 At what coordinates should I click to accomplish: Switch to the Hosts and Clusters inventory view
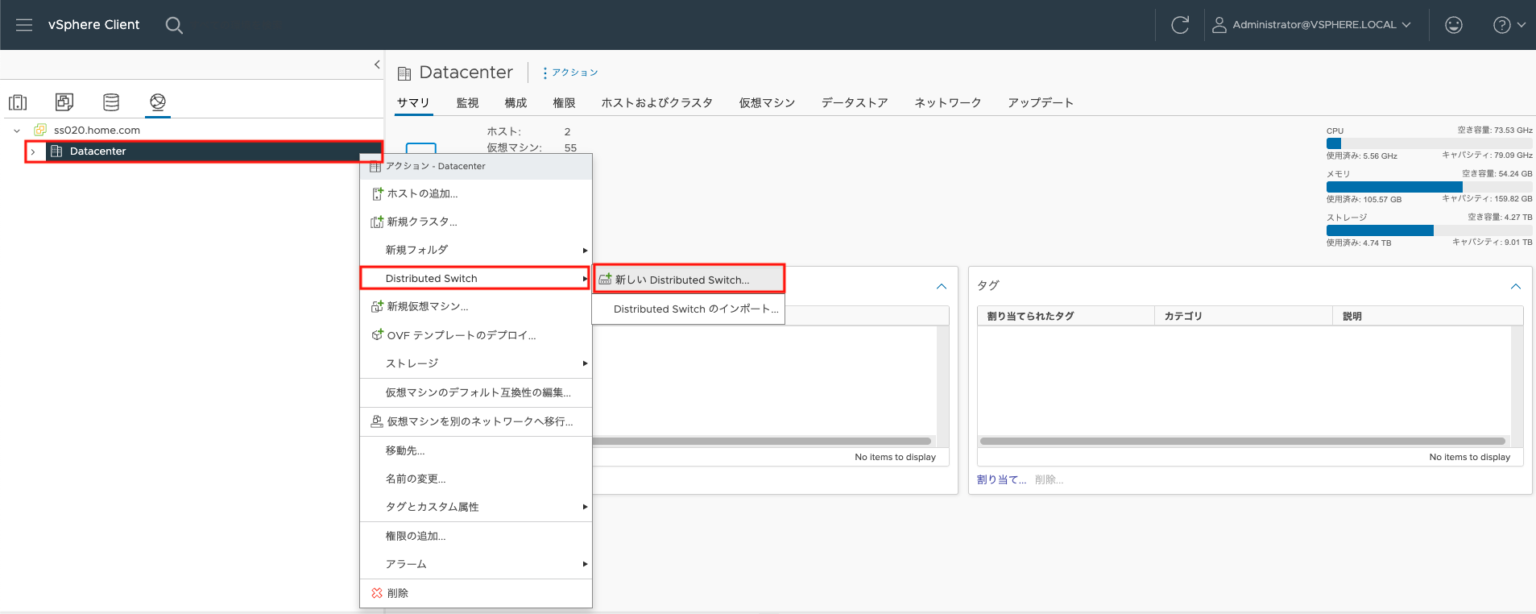click(x=17, y=101)
